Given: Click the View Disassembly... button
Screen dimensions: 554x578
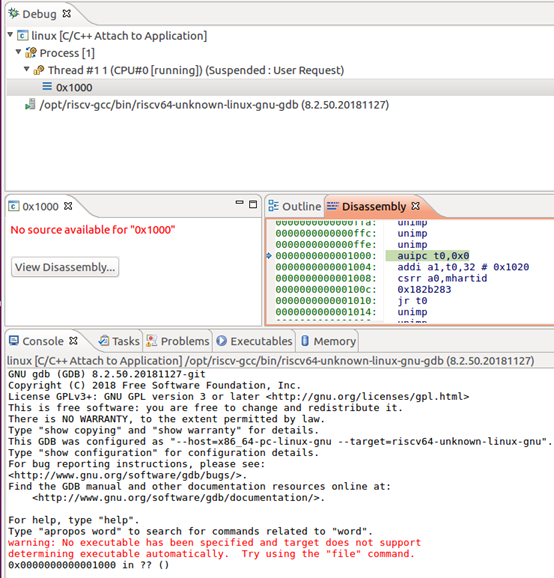Looking at the screenshot, I should 65,267.
